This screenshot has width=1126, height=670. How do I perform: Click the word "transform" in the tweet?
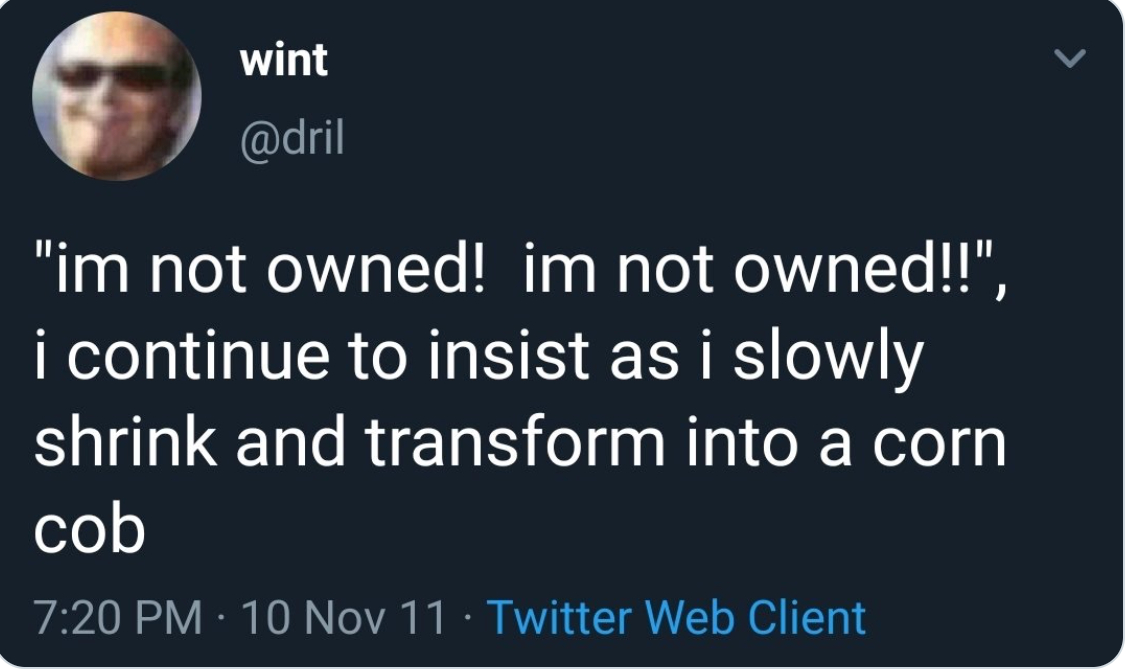(x=515, y=442)
